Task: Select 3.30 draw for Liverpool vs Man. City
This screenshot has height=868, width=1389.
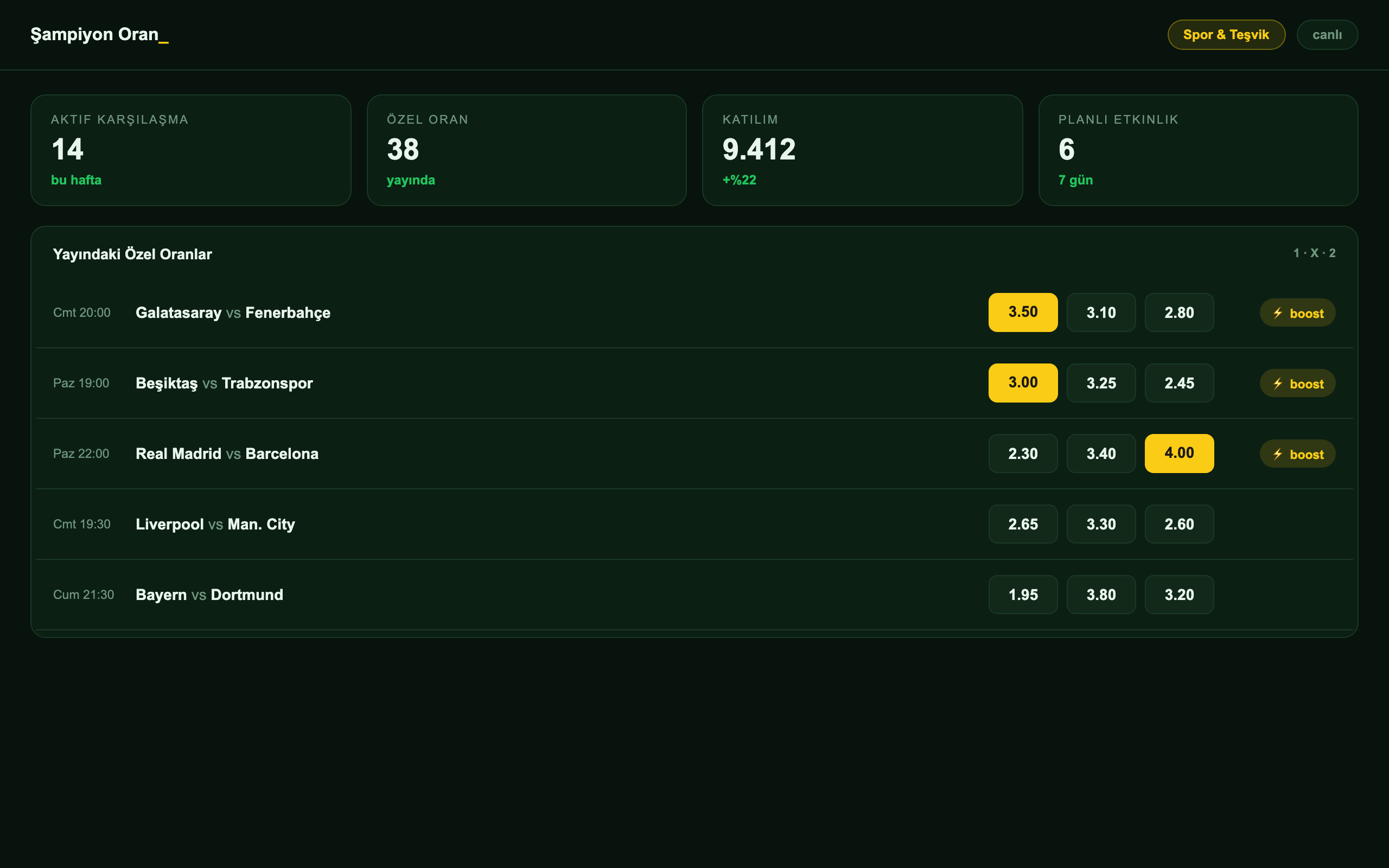Action: click(x=1101, y=524)
